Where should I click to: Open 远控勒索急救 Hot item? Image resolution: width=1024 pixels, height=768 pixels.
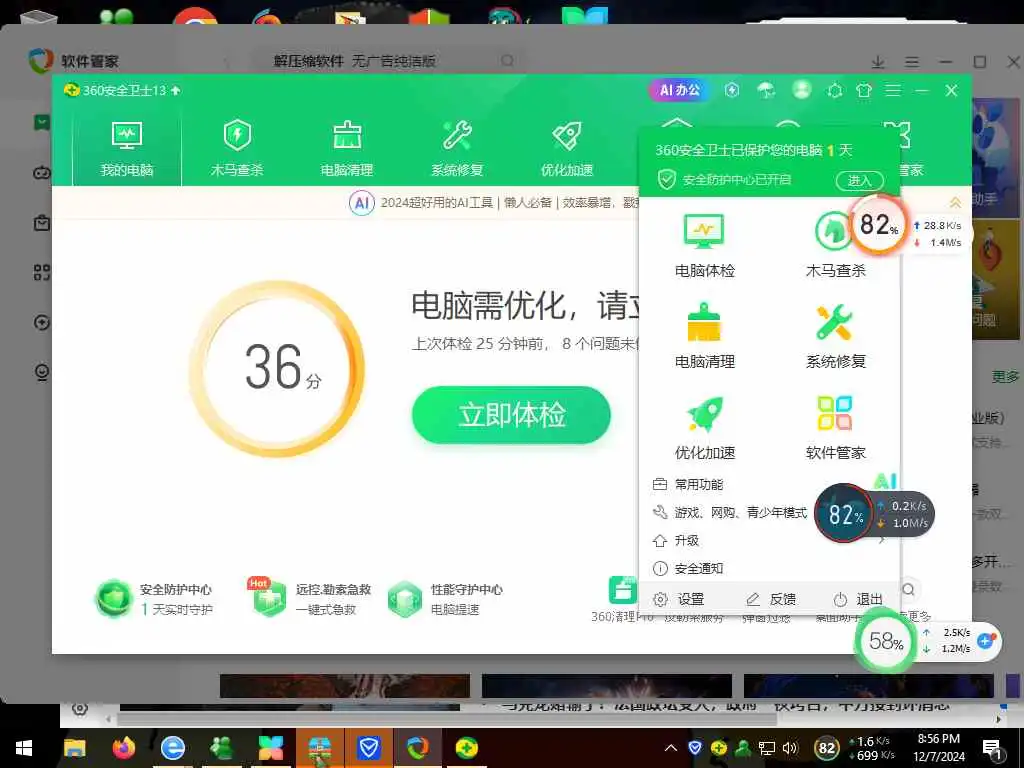(310, 598)
